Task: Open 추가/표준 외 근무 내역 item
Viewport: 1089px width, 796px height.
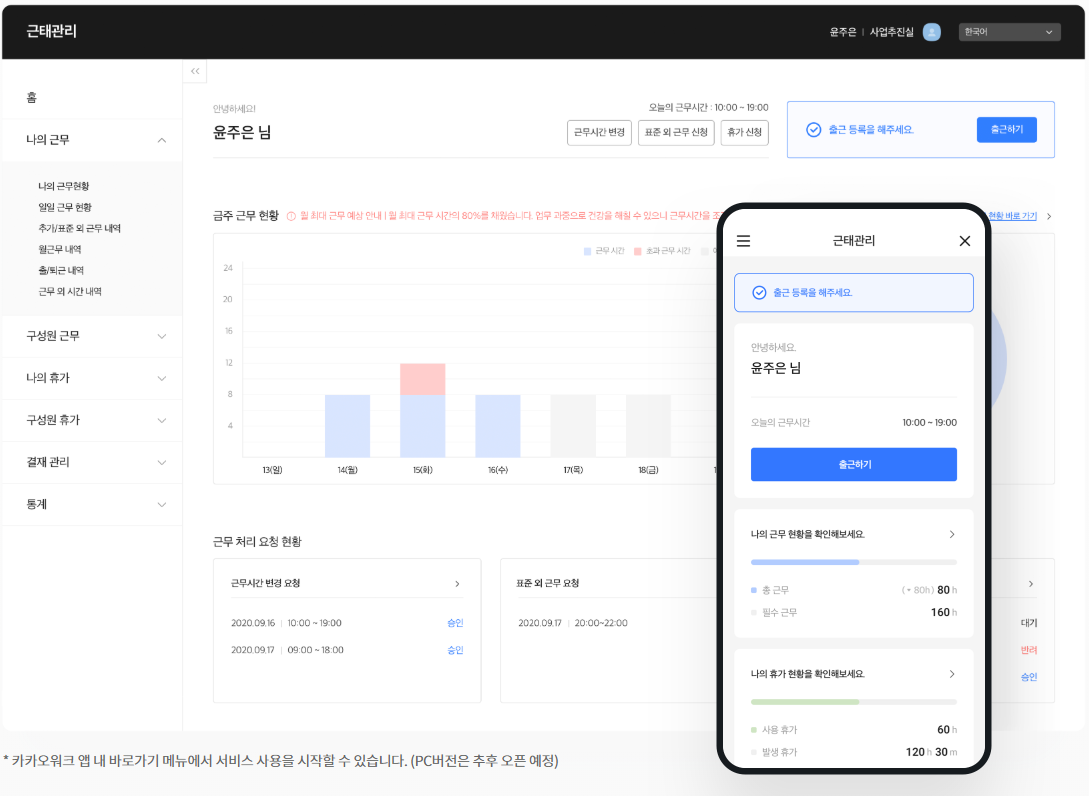Action: pos(80,228)
